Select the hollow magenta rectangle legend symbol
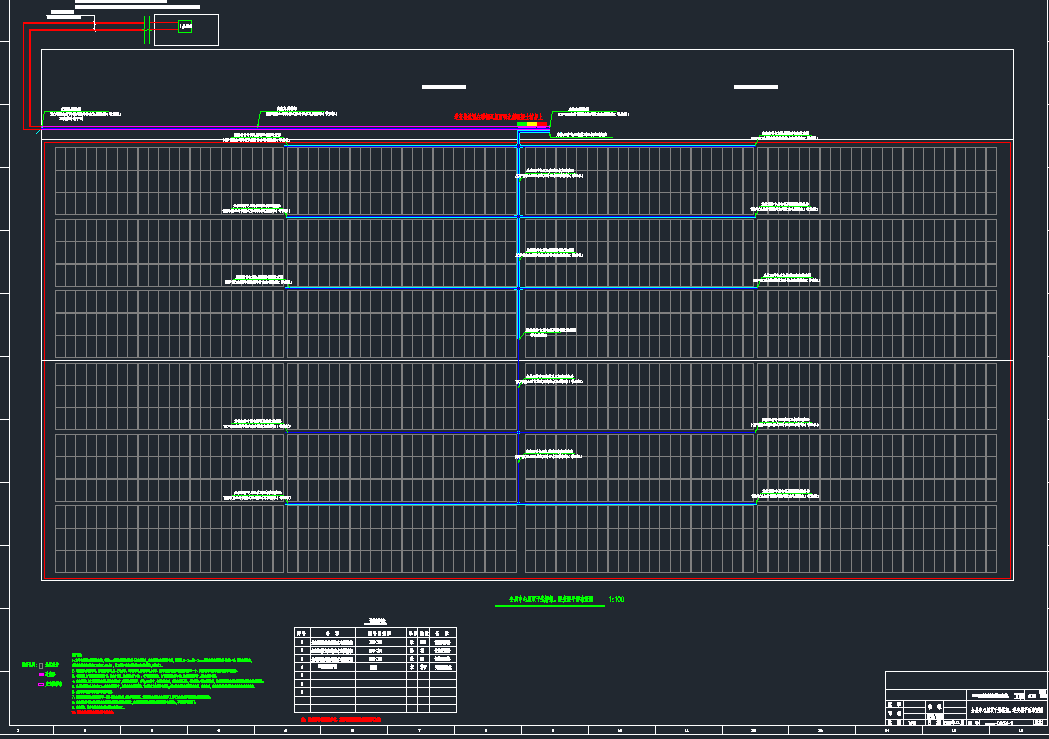 [x=40, y=685]
